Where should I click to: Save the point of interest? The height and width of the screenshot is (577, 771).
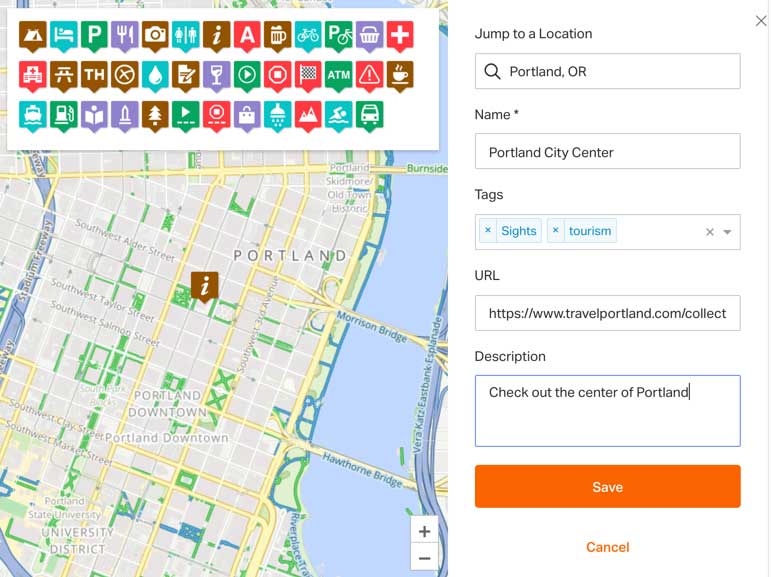(607, 486)
